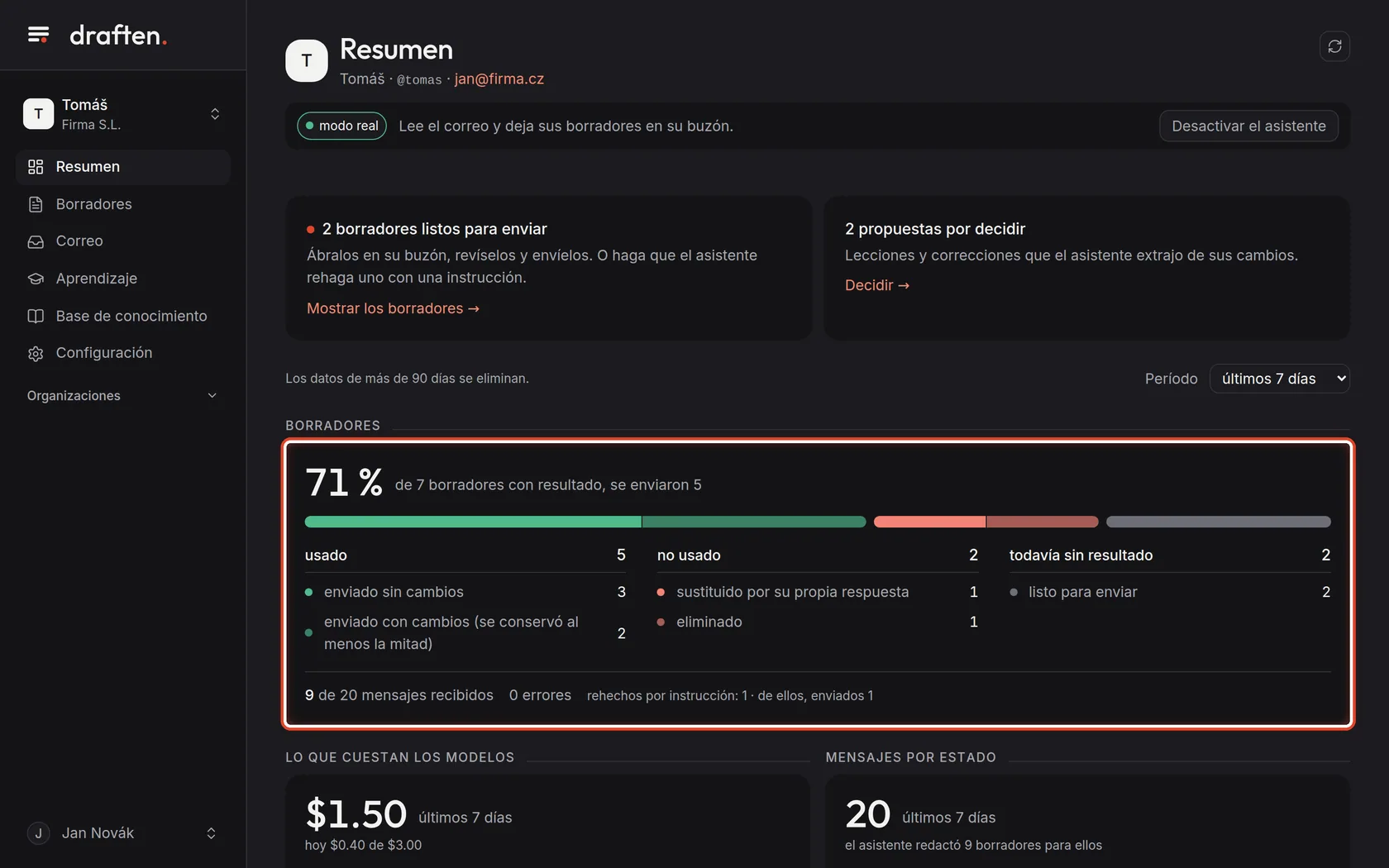The height and width of the screenshot is (868, 1389).
Task: Click the enviado con cambios row
Action: coord(465,633)
